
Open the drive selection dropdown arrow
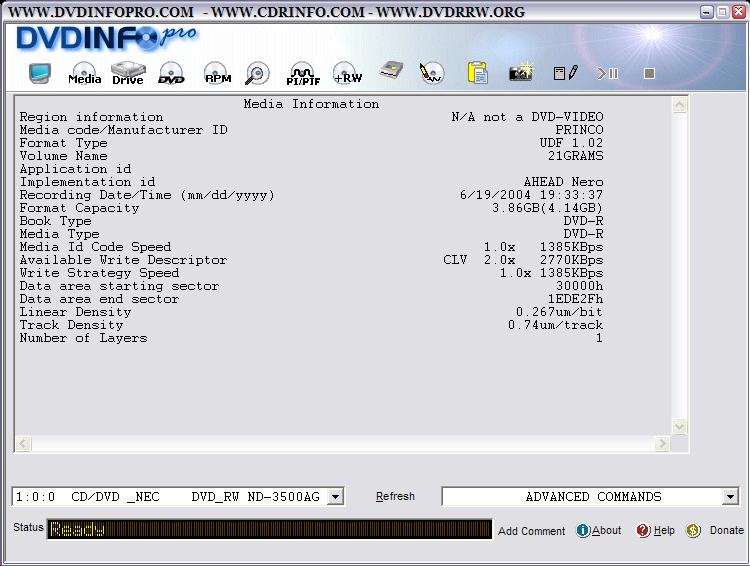coord(335,497)
